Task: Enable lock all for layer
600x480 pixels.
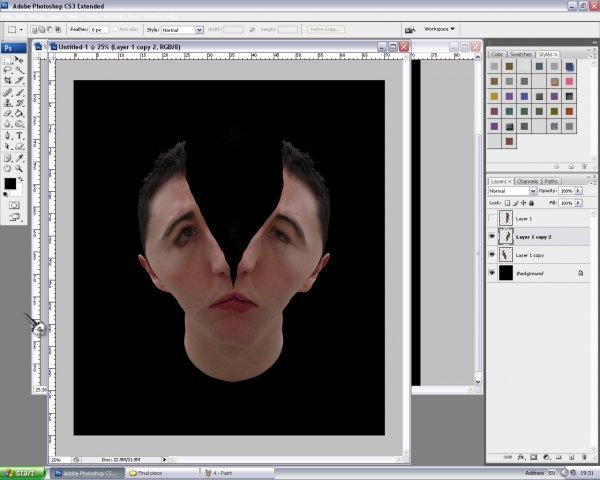Action: click(x=531, y=203)
